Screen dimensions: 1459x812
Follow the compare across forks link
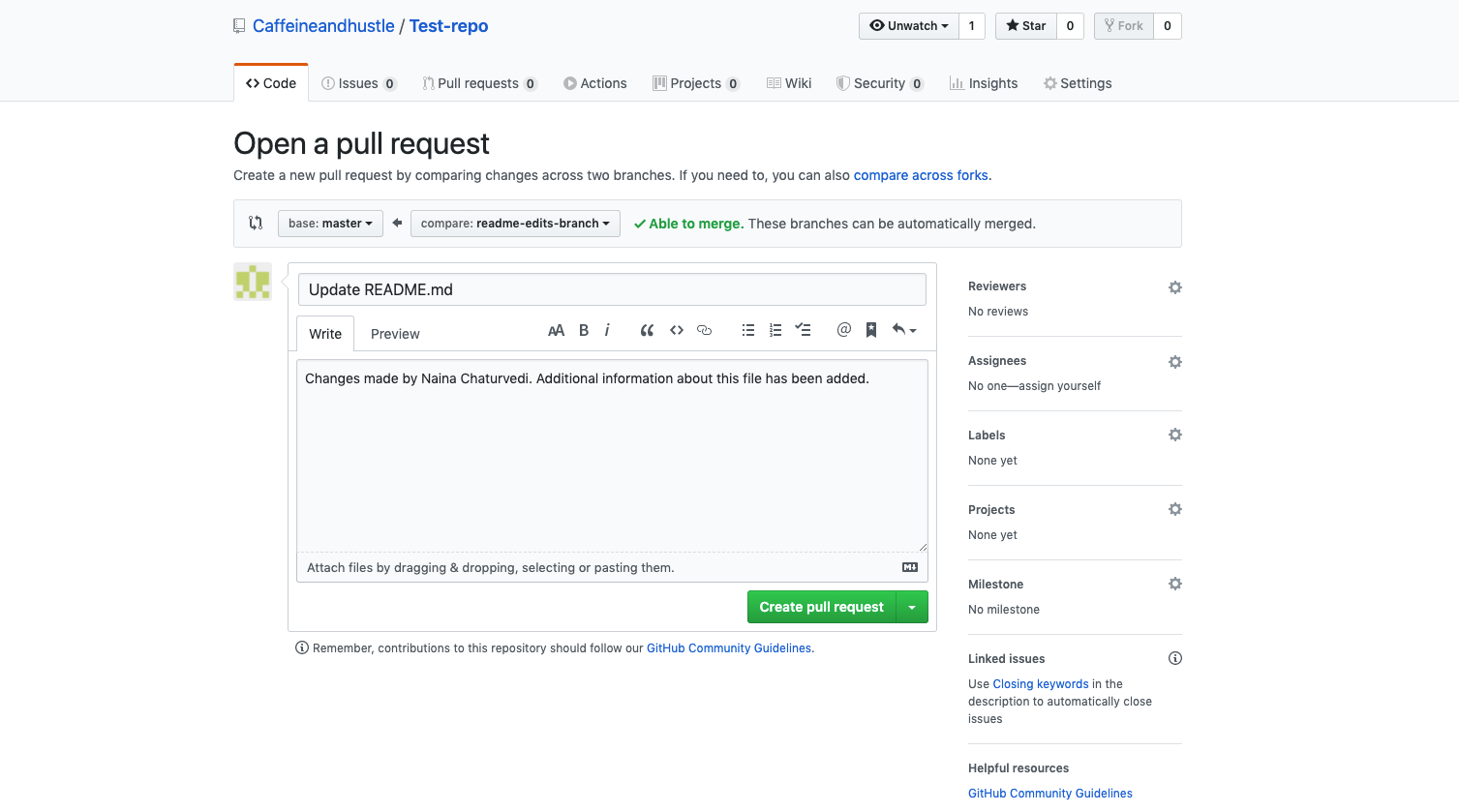(921, 175)
